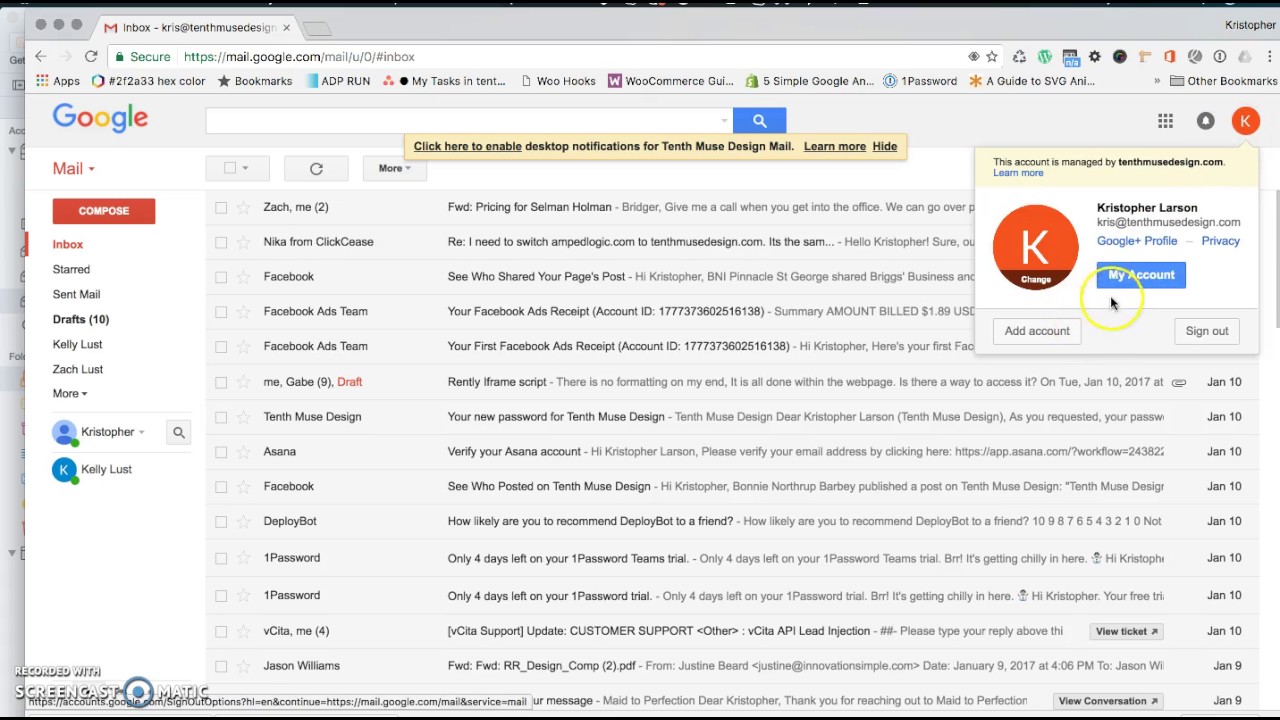This screenshot has height=720, width=1280.
Task: Open chat search magnifier beside Kristopher
Action: pyautogui.click(x=179, y=432)
